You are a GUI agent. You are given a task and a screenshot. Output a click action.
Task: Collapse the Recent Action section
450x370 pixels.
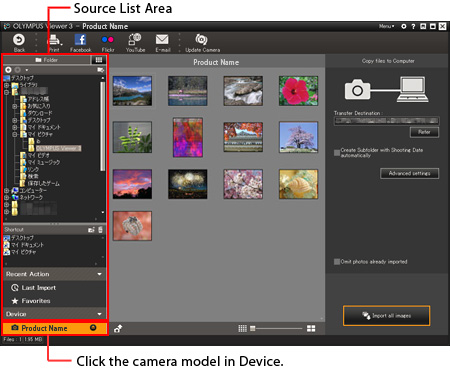pyautogui.click(x=99, y=274)
